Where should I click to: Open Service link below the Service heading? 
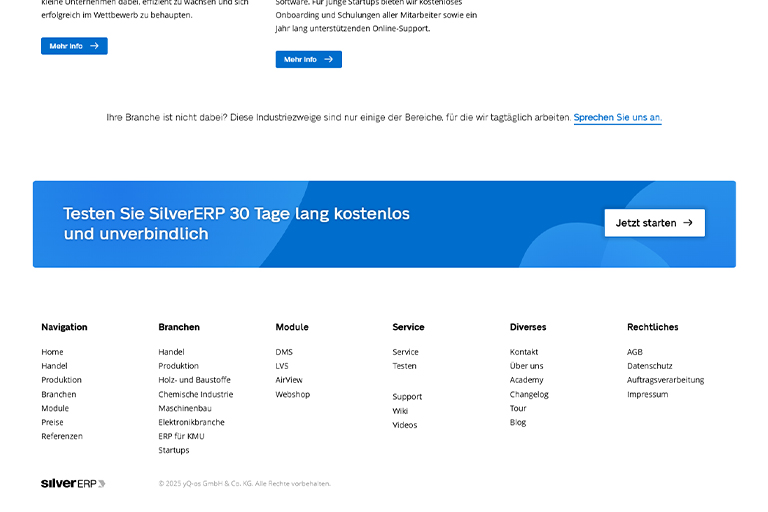(x=406, y=352)
